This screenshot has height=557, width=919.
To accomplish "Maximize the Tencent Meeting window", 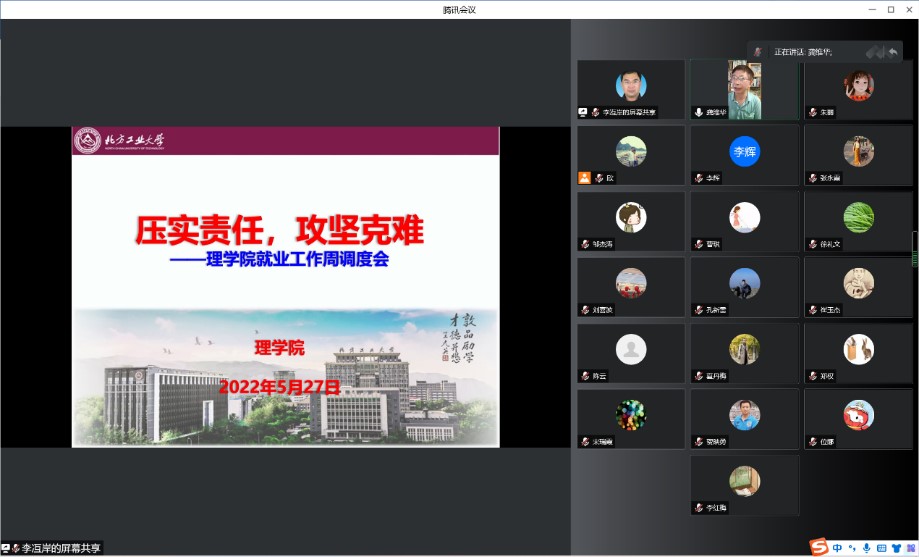I will (890, 9).
